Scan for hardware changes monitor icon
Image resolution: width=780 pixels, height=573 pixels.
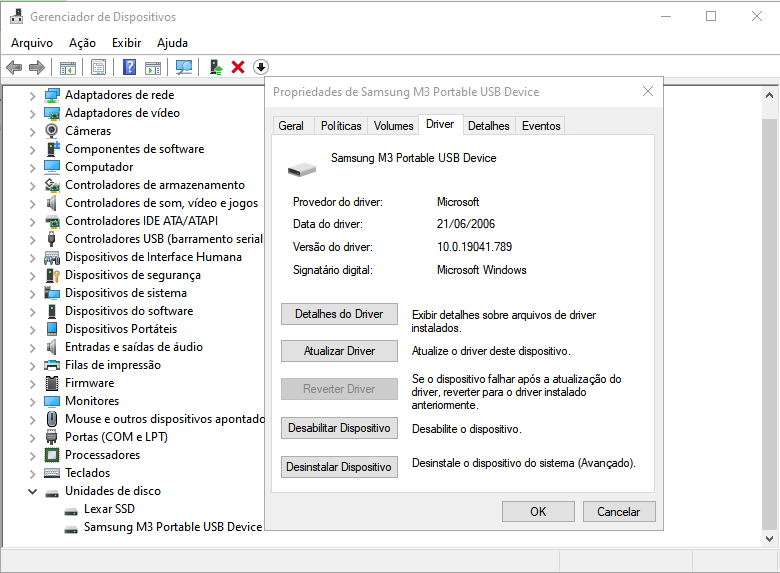(x=184, y=67)
